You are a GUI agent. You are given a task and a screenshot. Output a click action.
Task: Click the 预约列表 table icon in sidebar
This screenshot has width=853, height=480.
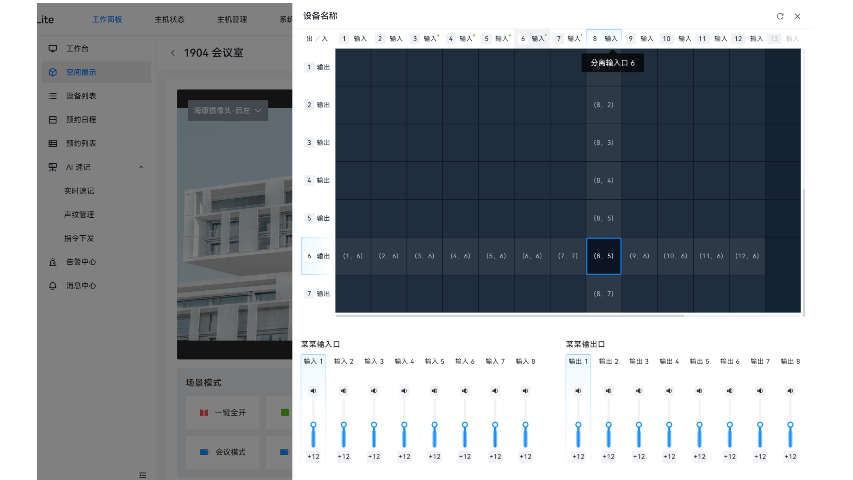click(53, 143)
